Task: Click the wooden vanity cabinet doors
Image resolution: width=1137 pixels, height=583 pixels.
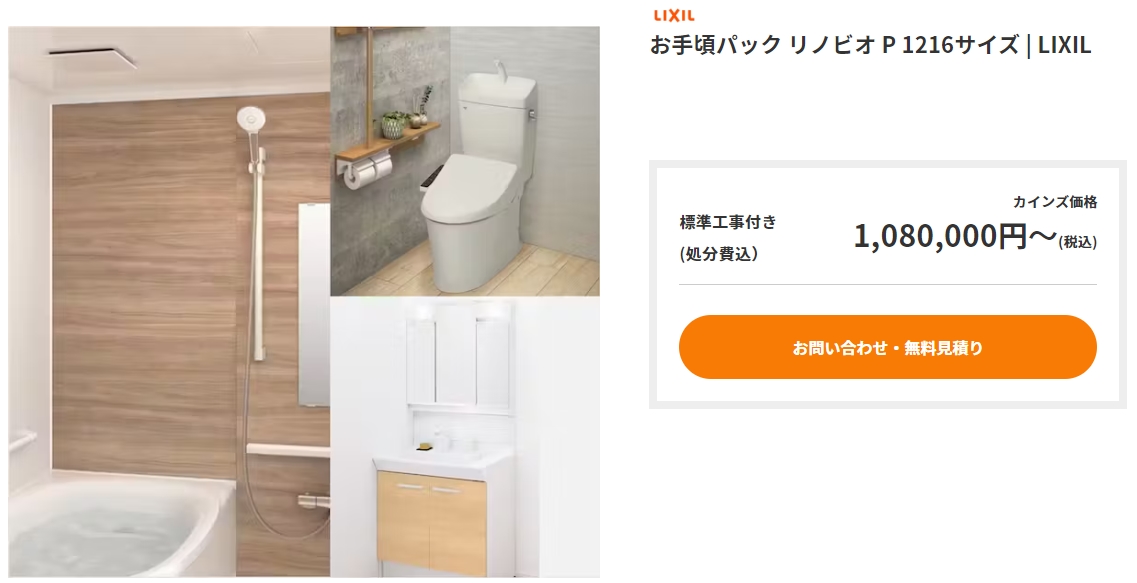Action: click(431, 518)
